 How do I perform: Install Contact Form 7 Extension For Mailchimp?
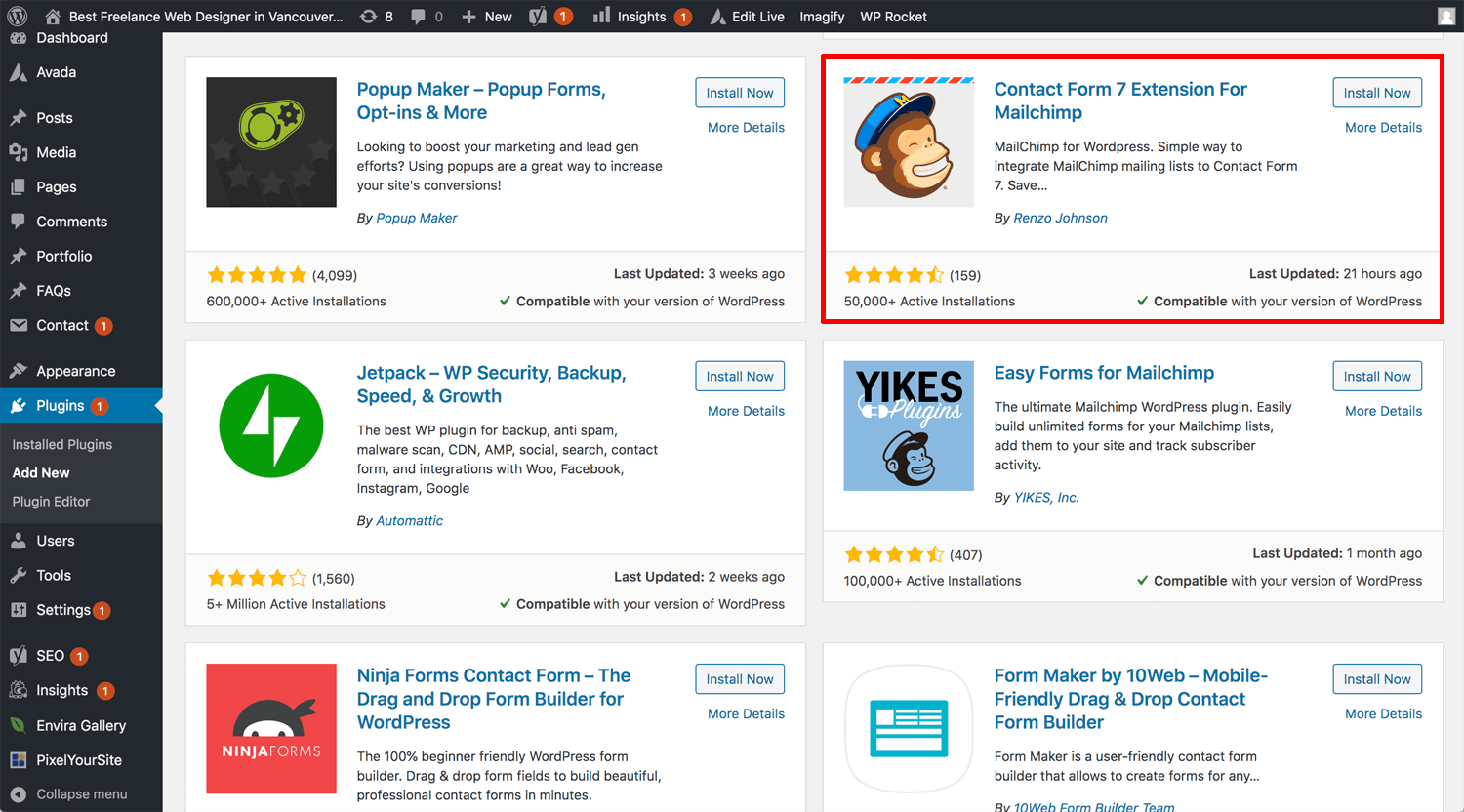pos(1377,93)
